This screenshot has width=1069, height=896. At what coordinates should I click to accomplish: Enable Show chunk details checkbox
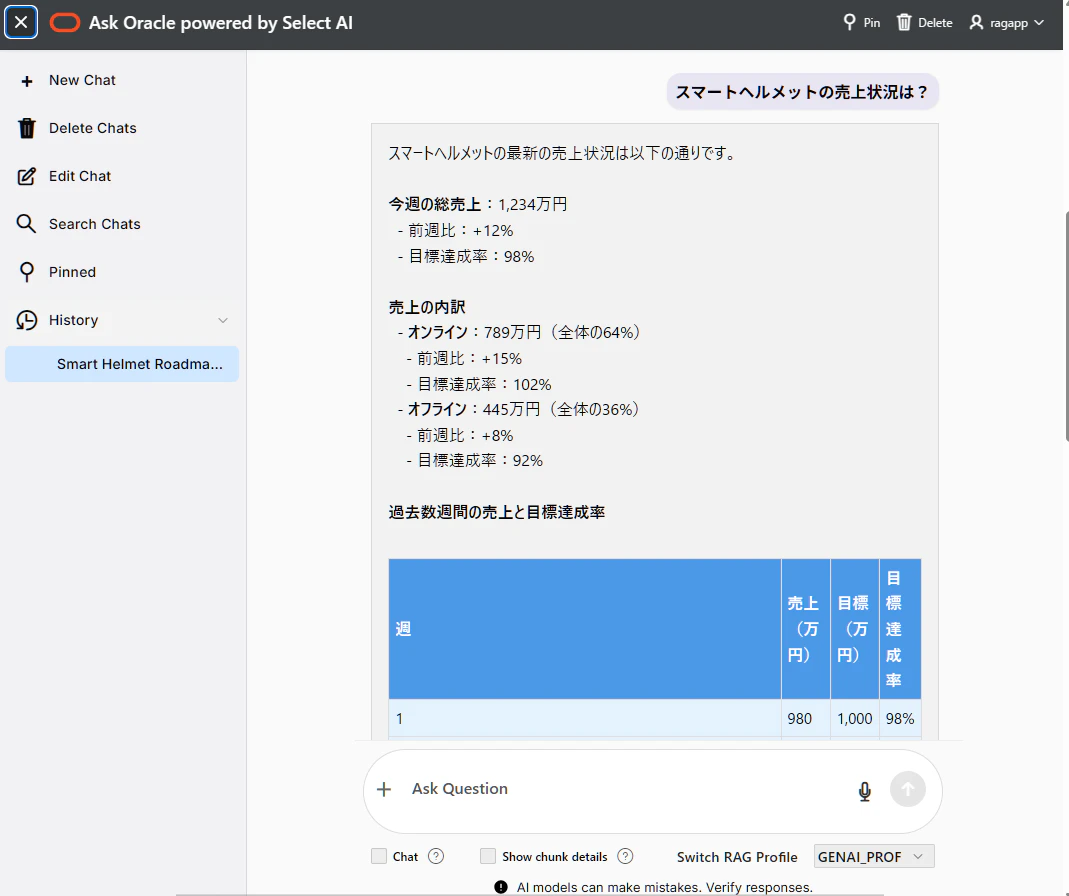click(x=488, y=856)
